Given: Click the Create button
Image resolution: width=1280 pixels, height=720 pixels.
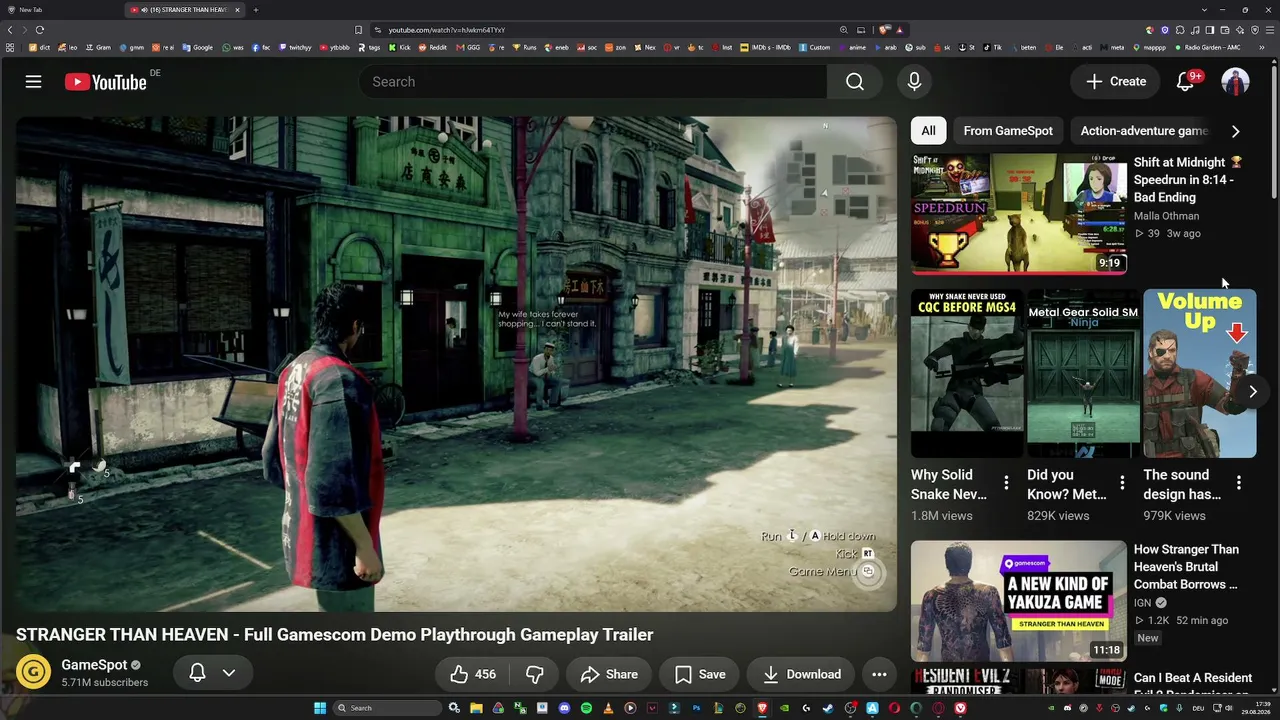Looking at the screenshot, I should pyautogui.click(x=1116, y=82).
